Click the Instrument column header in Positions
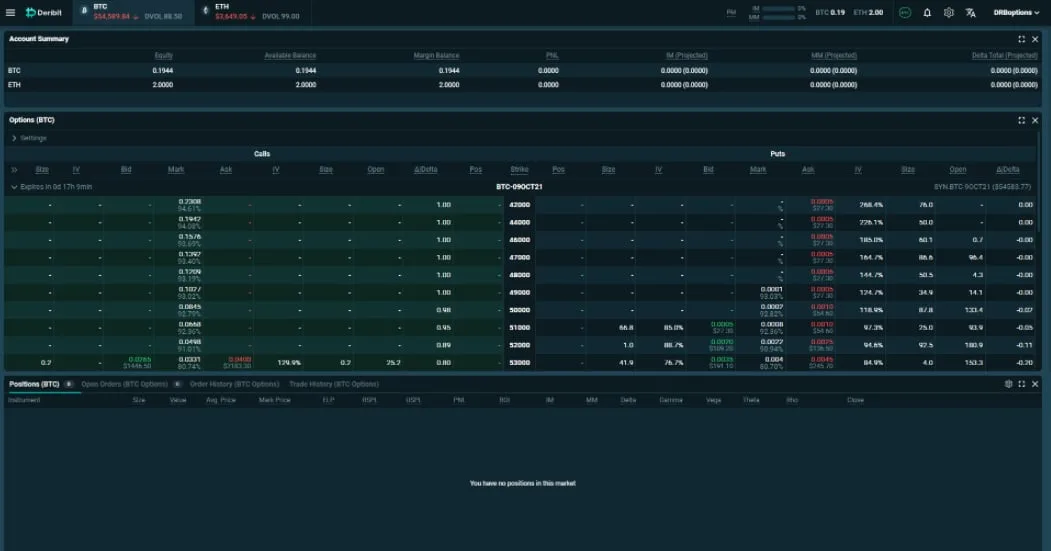 coord(24,400)
